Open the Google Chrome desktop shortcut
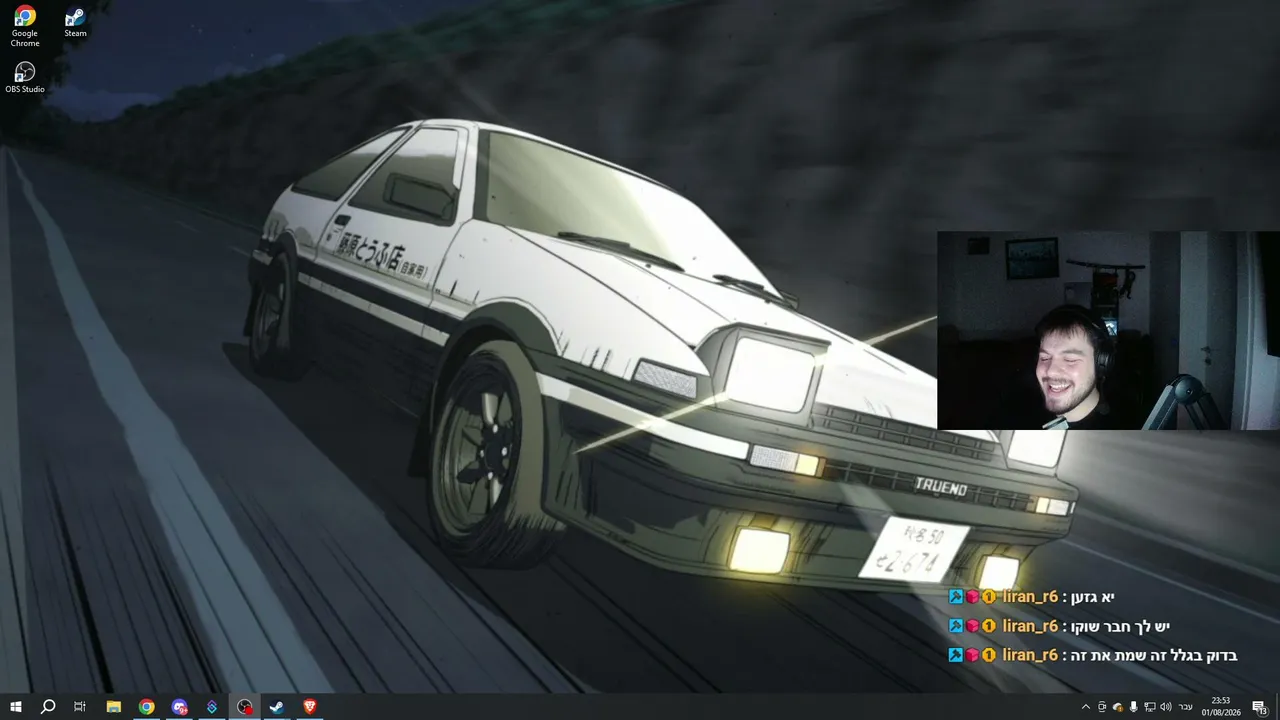 tap(25, 26)
